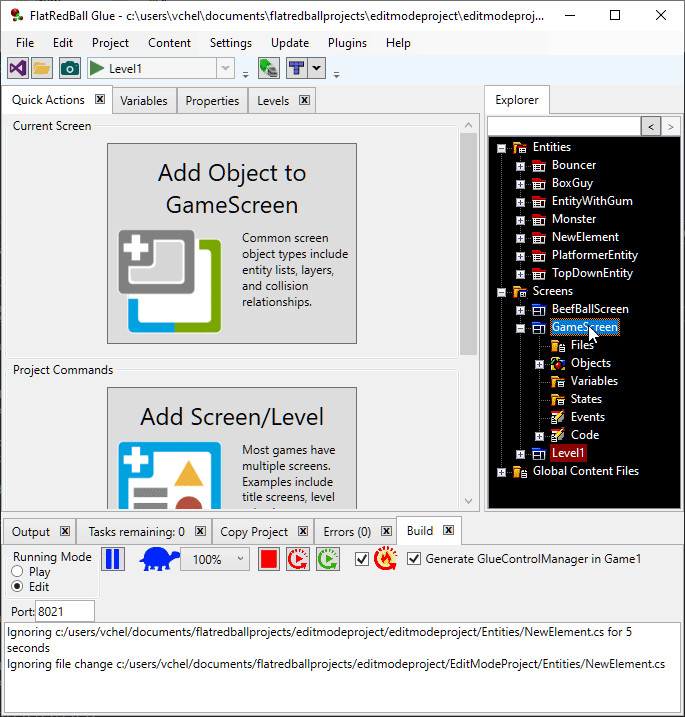Open project in Visual Studio icon
Viewport: 685px width, 717px height.
pyautogui.click(x=17, y=68)
